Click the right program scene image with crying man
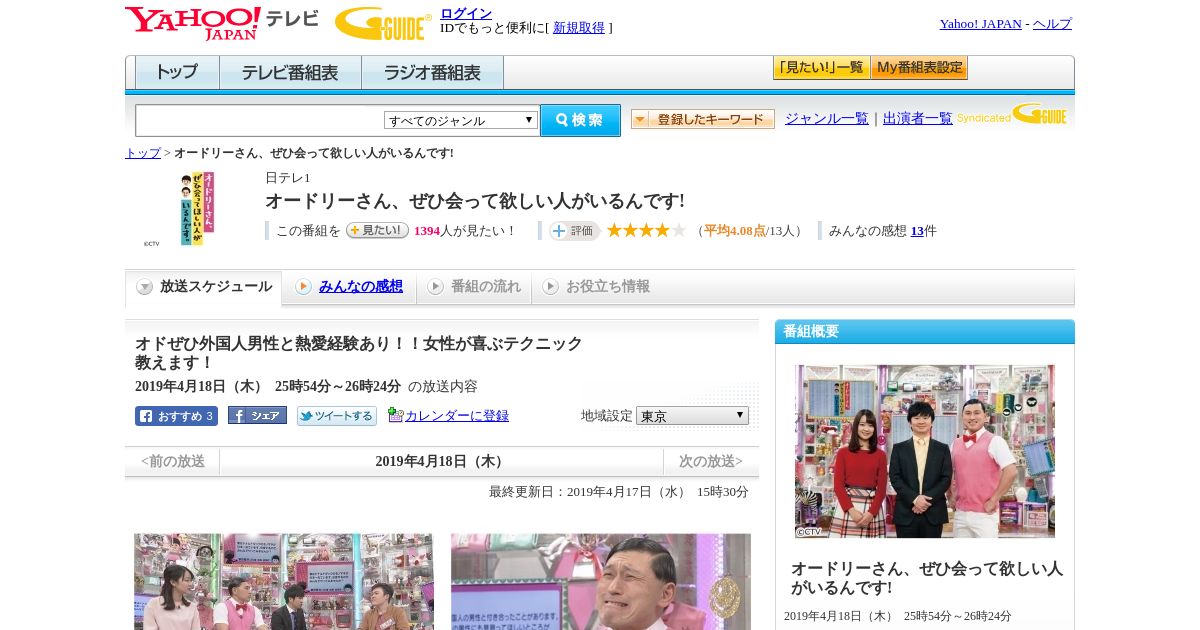The width and height of the screenshot is (1200, 630). point(601,581)
